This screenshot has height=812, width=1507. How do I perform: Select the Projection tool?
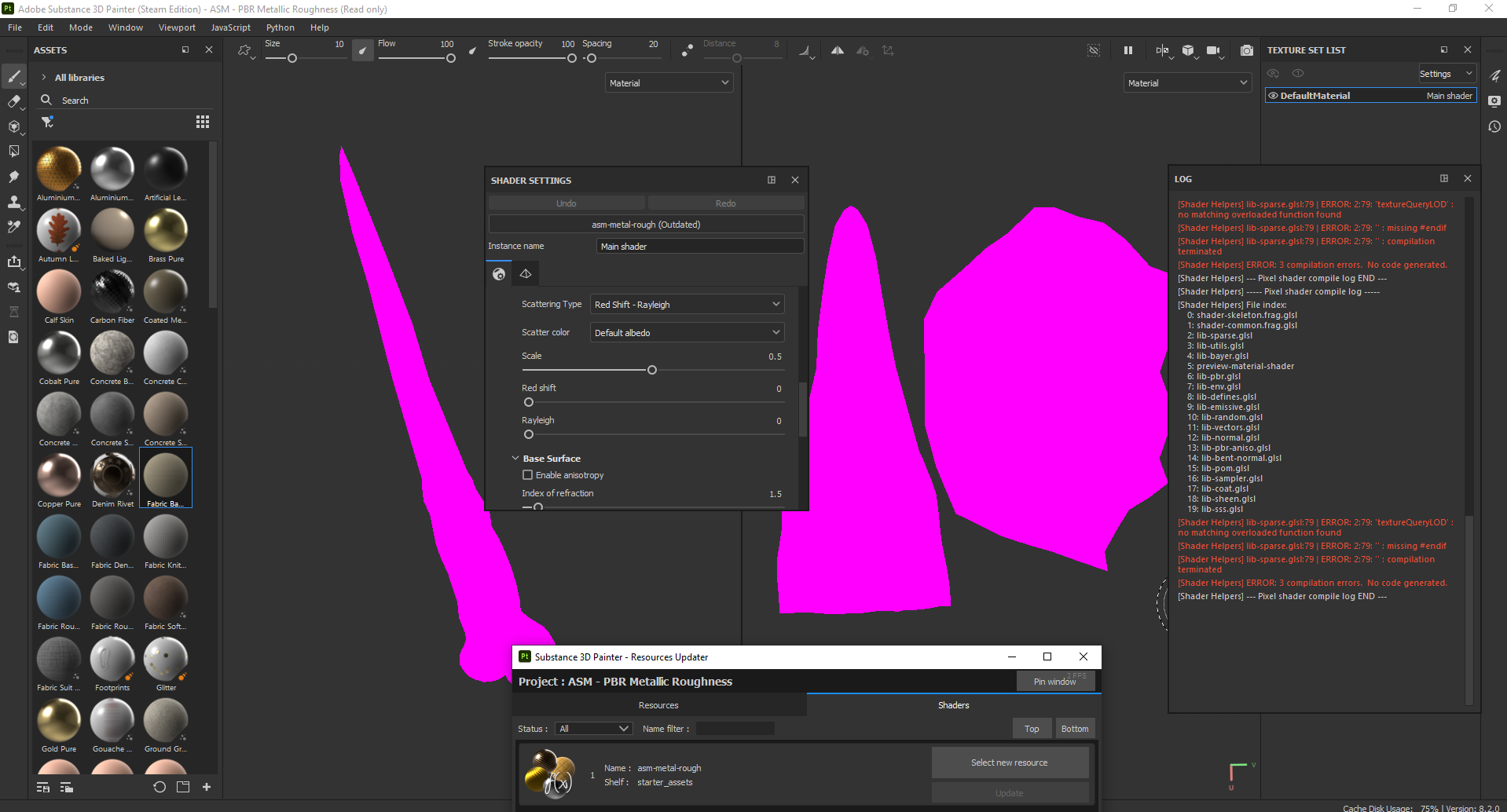click(x=14, y=126)
